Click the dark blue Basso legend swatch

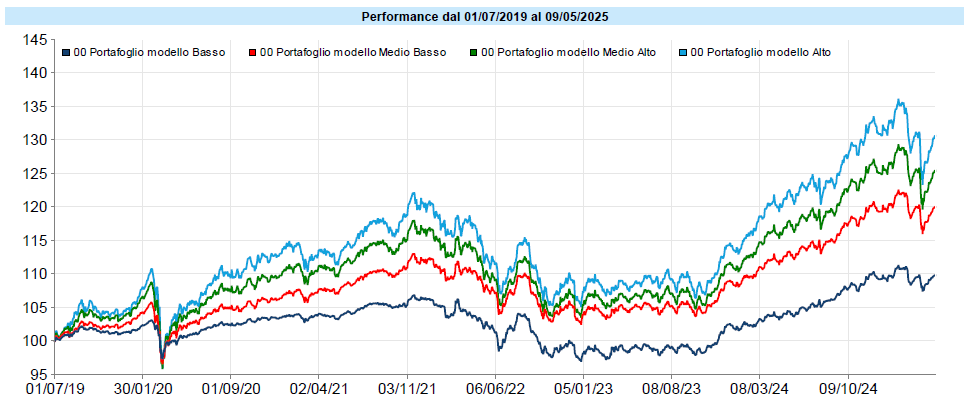(66, 53)
